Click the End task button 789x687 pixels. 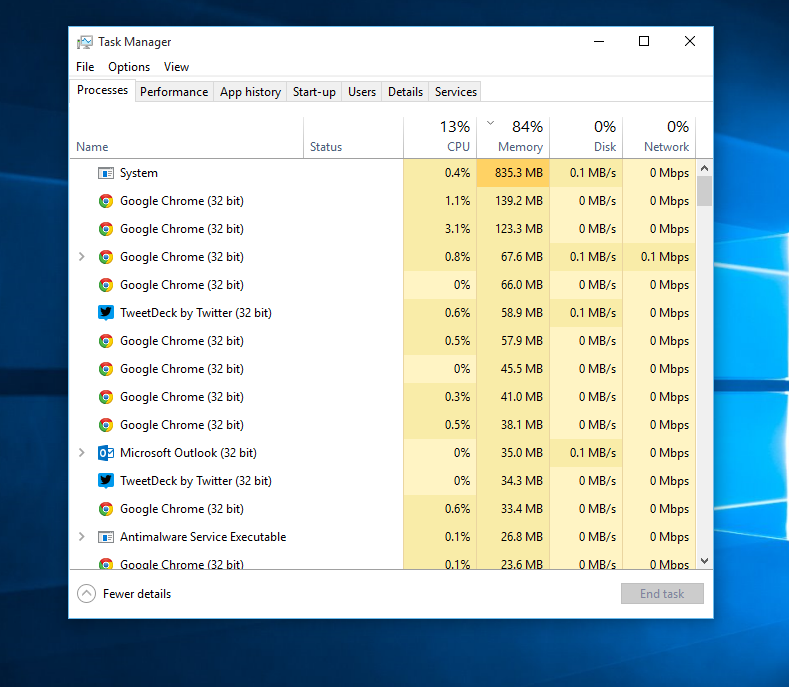662,594
